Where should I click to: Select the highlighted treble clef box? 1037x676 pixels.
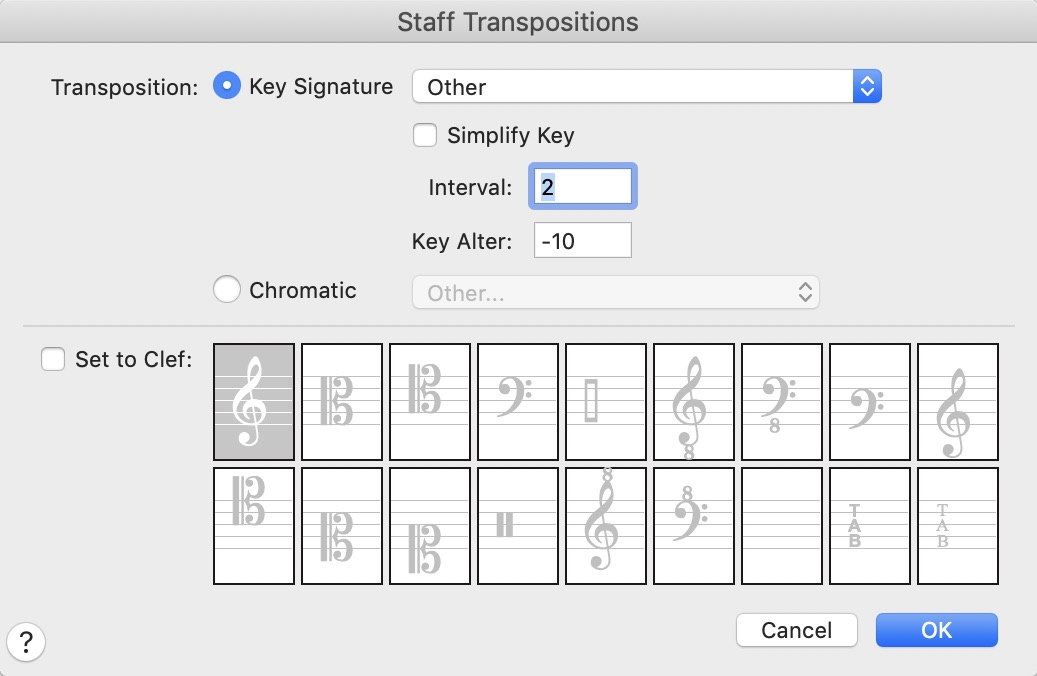tap(254, 402)
